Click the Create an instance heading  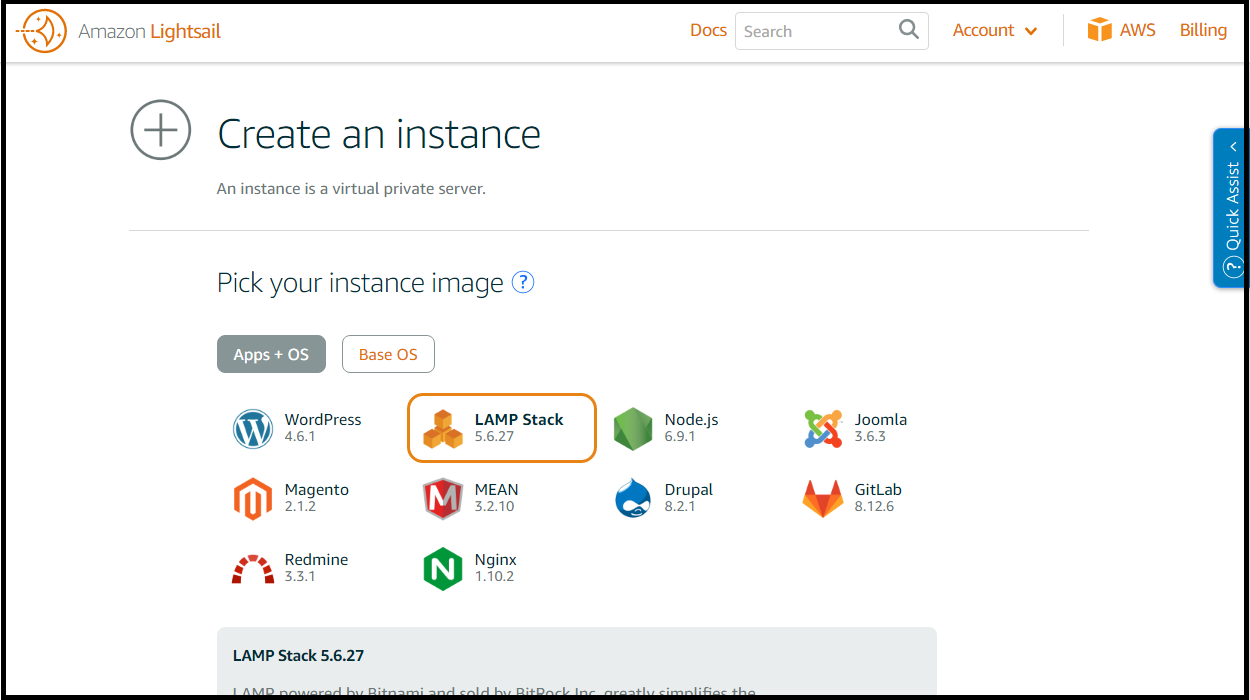point(379,134)
